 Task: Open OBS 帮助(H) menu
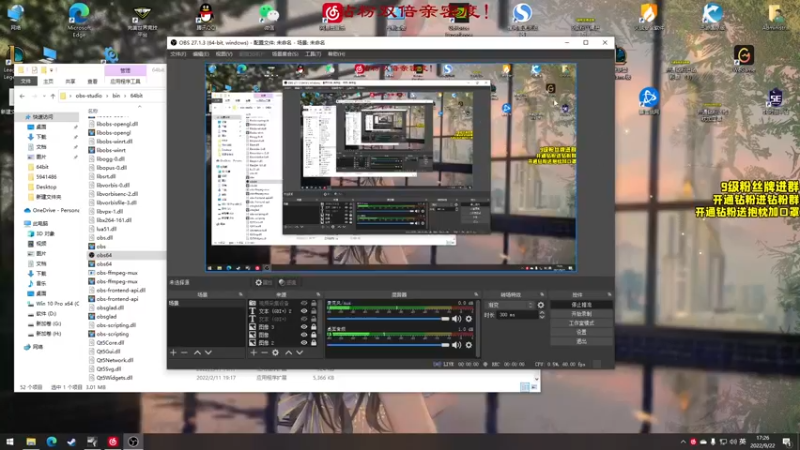336,54
